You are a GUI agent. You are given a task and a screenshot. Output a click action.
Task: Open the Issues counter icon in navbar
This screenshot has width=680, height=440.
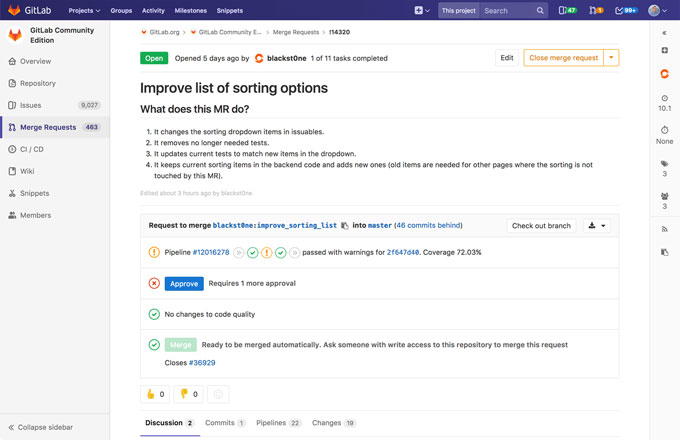coord(566,10)
